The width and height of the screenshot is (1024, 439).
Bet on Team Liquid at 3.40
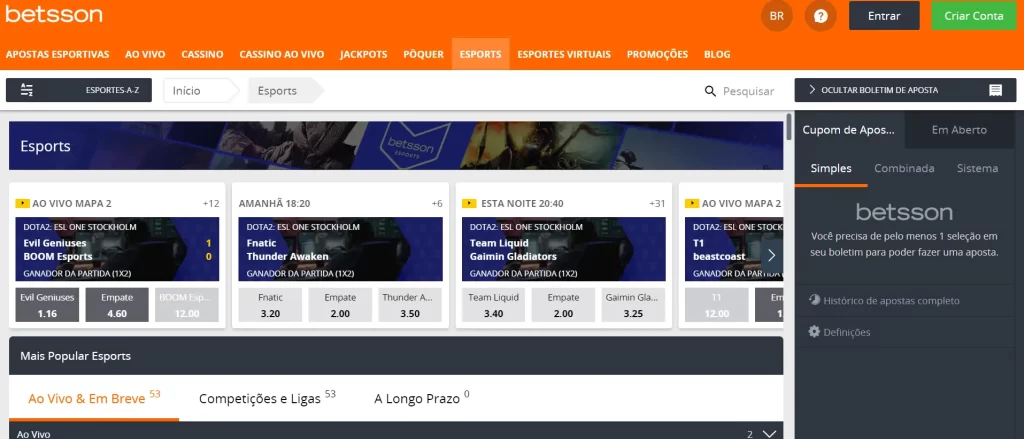point(494,305)
